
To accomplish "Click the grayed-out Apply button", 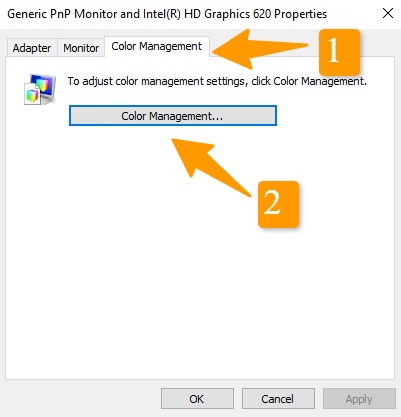I will 359,398.
